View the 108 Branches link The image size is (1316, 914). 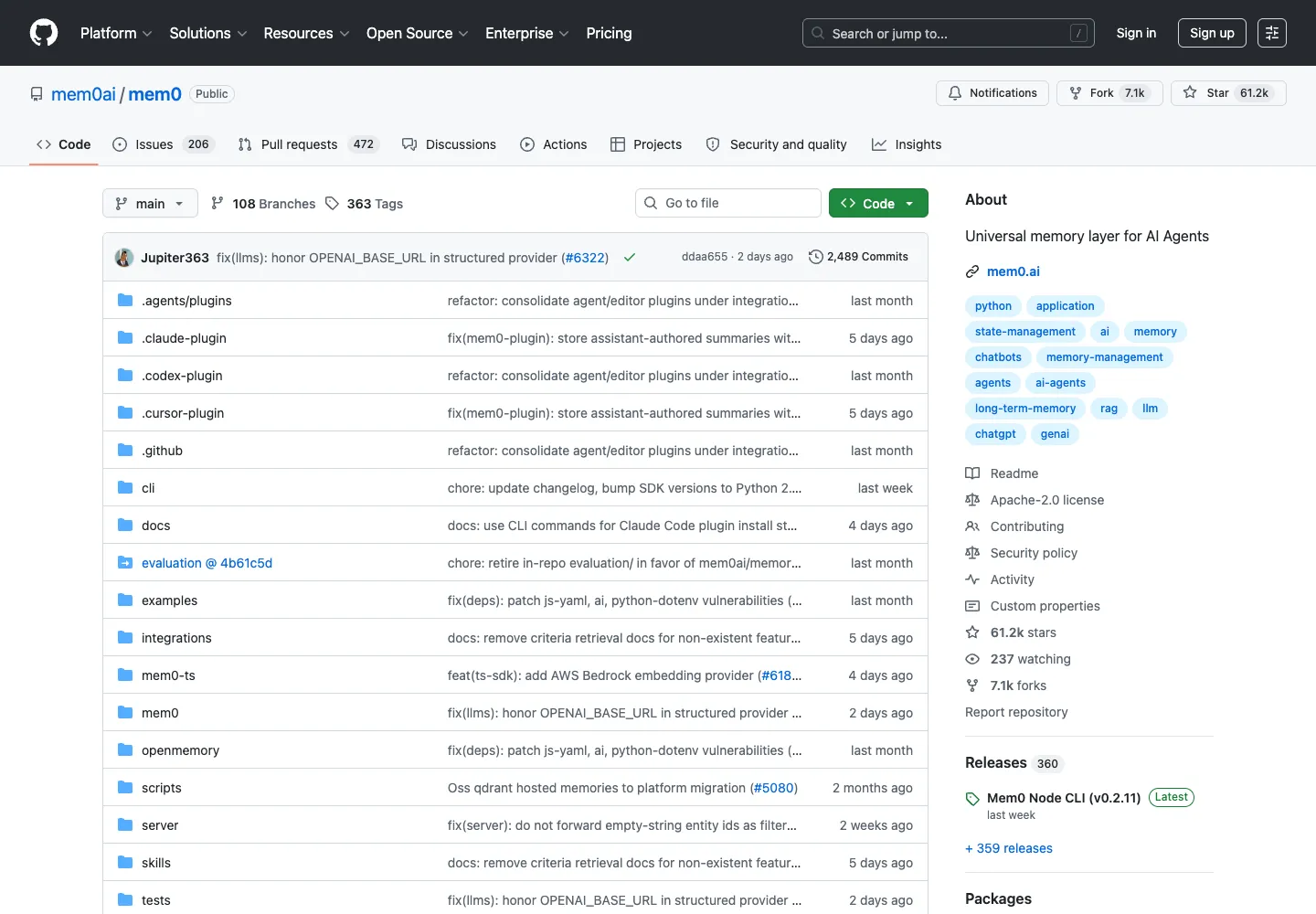[263, 204]
